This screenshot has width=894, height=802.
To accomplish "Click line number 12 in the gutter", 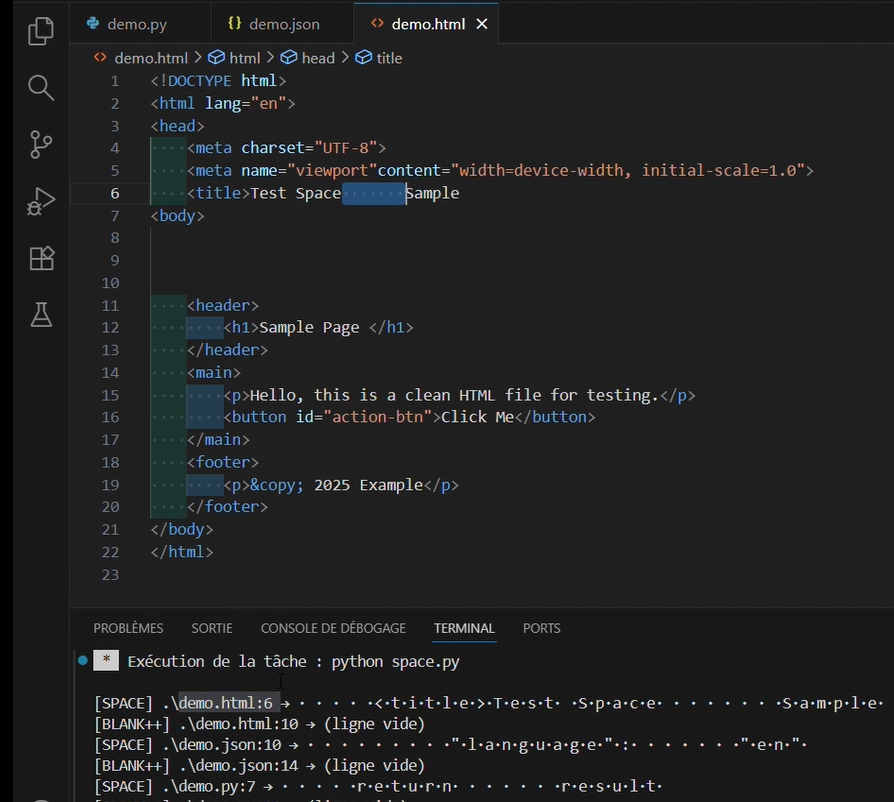I will pyautogui.click(x=110, y=327).
